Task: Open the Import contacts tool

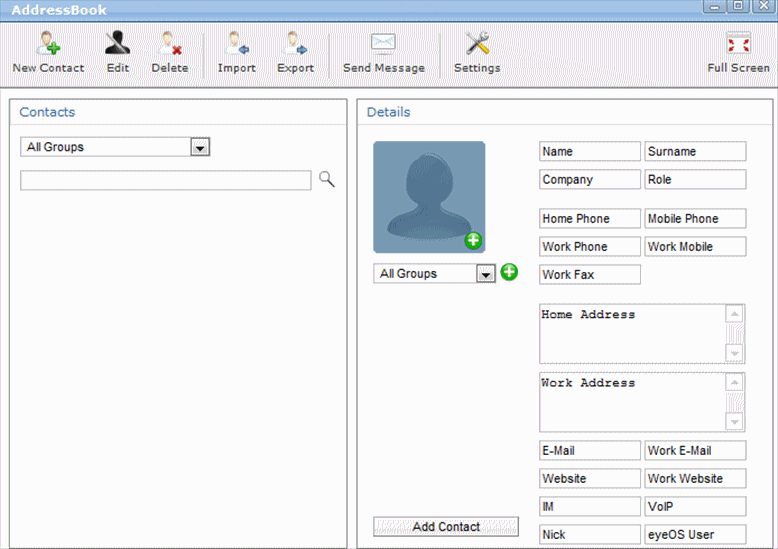Action: click(x=237, y=45)
